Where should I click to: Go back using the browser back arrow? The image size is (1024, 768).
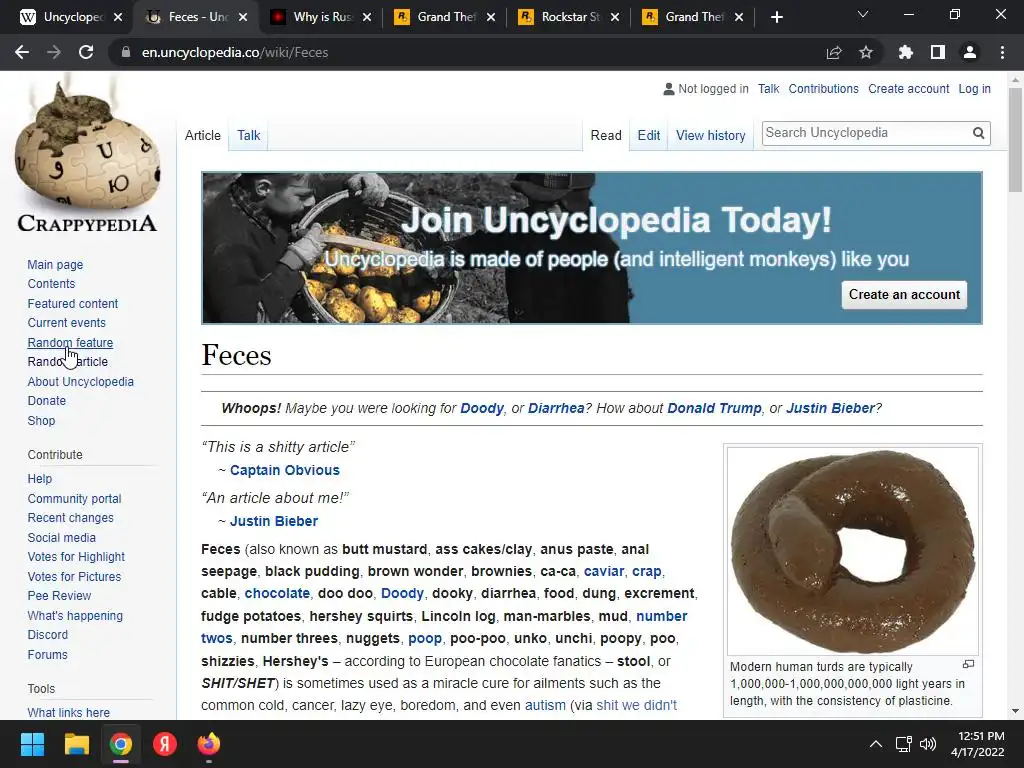[22, 52]
